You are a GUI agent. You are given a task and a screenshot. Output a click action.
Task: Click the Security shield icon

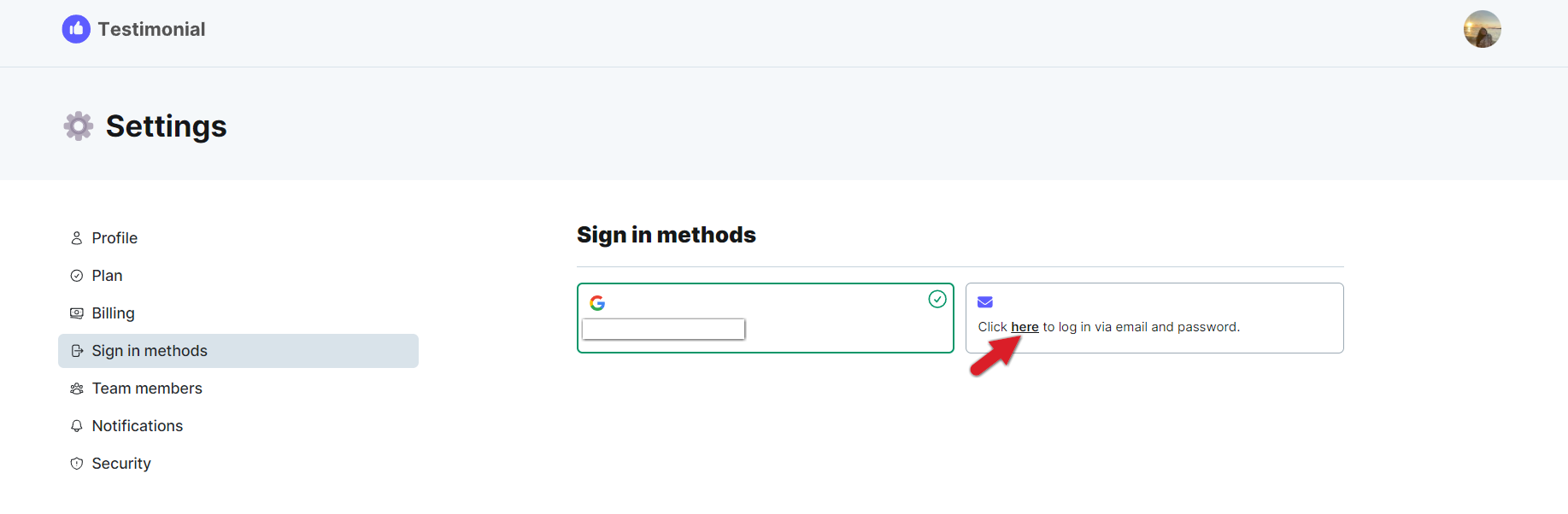pos(77,464)
